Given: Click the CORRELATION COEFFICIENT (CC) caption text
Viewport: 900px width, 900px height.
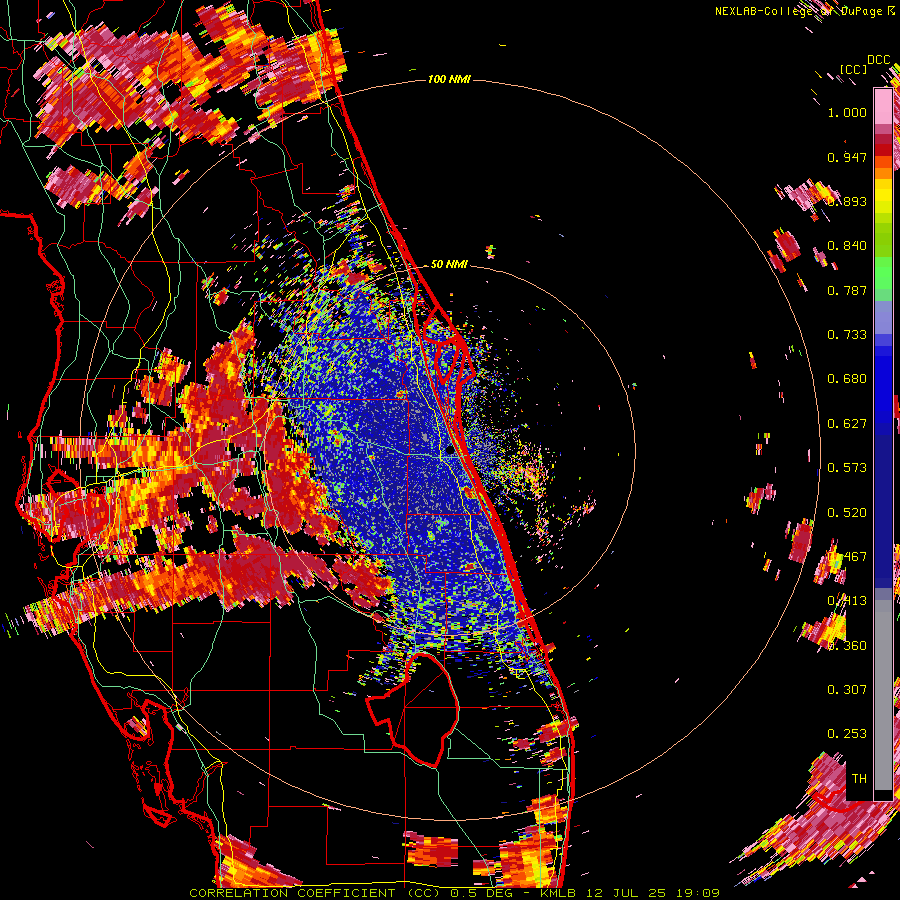Looking at the screenshot, I should click(315, 893).
